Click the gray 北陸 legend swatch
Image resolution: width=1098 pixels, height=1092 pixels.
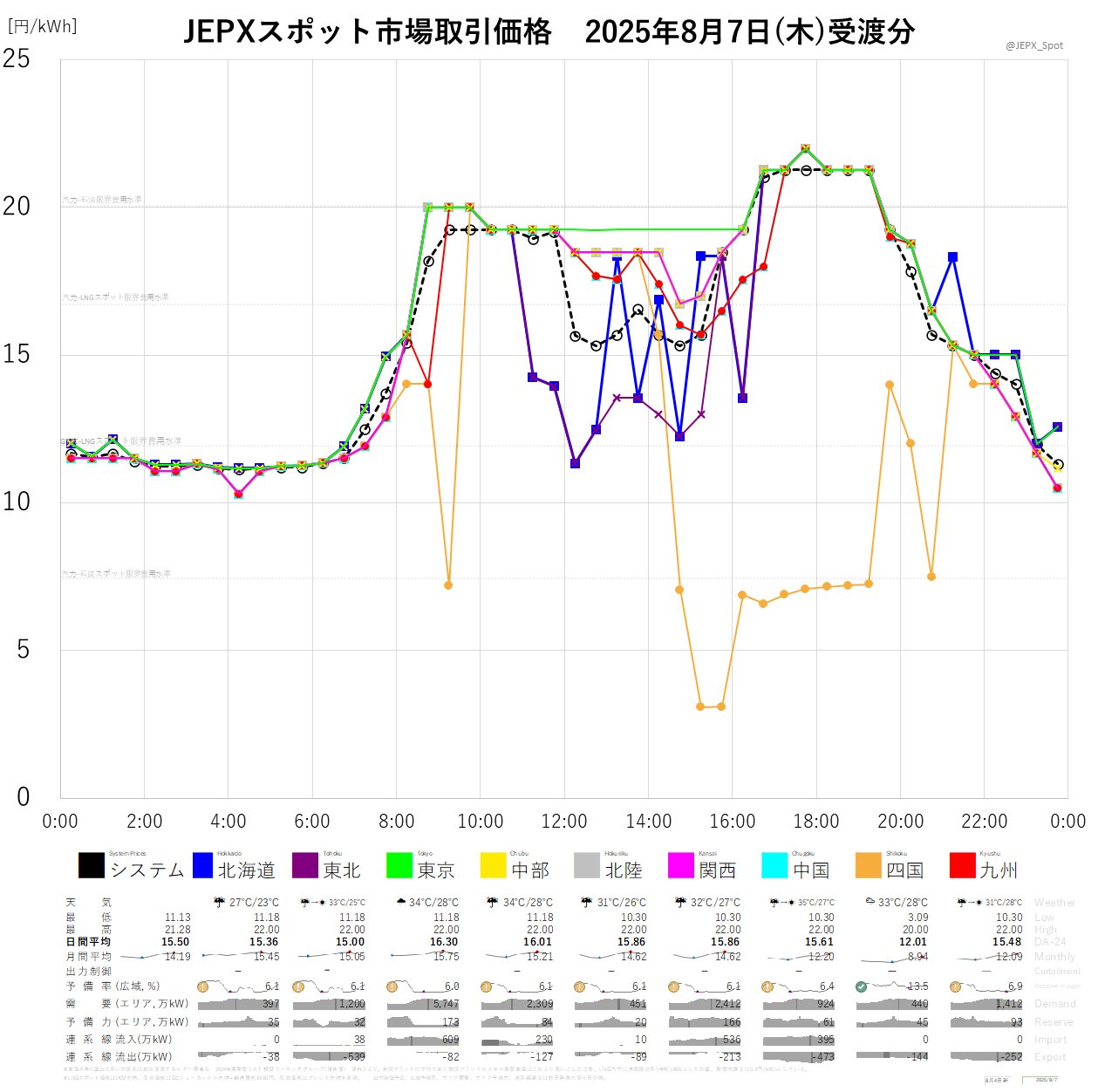(x=588, y=865)
